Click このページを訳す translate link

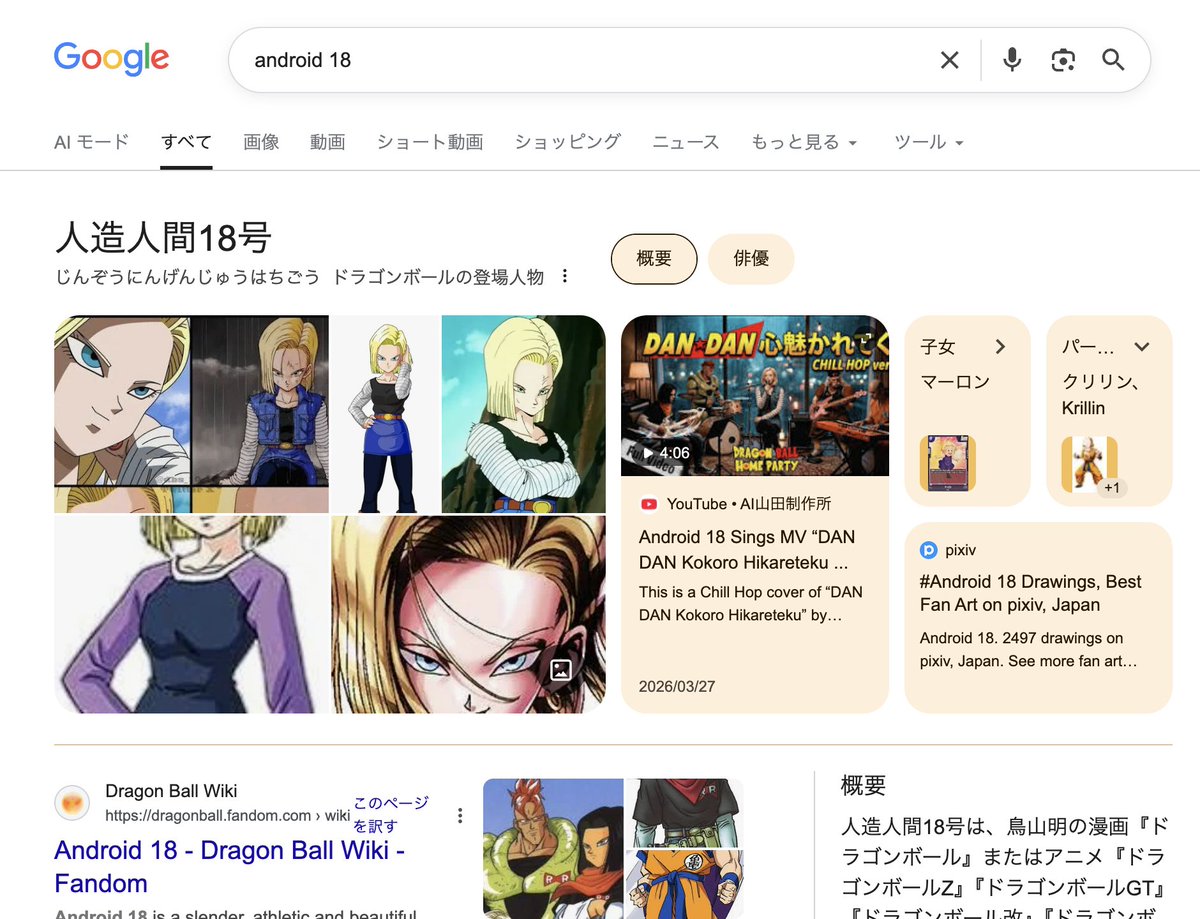pos(390,814)
